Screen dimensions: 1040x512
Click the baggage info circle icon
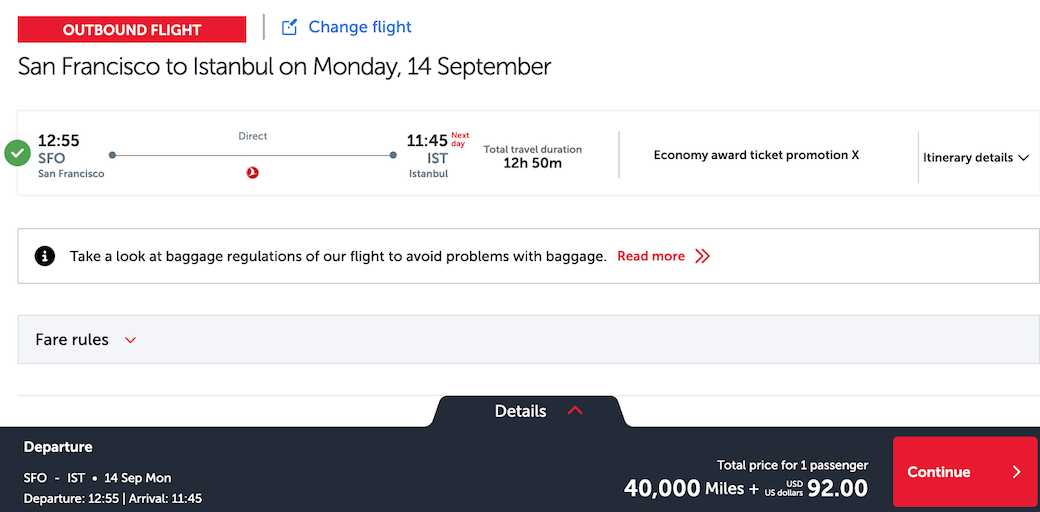[45, 256]
